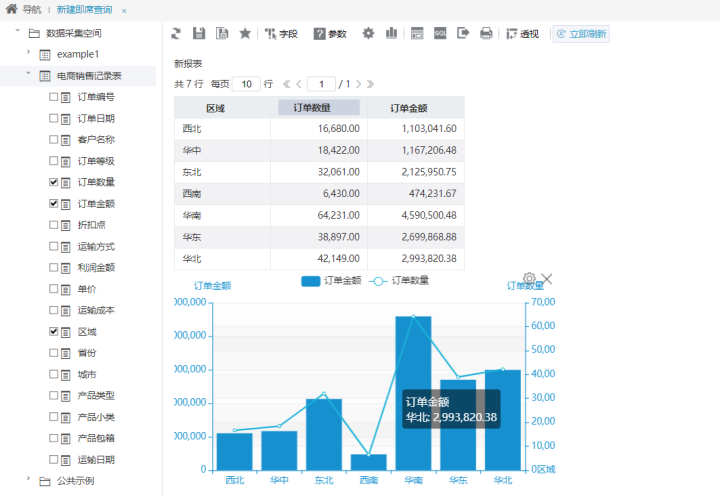Collapse the 数据采集空间 folder
Screen dimensions: 720x497
pyautogui.click(x=17, y=31)
